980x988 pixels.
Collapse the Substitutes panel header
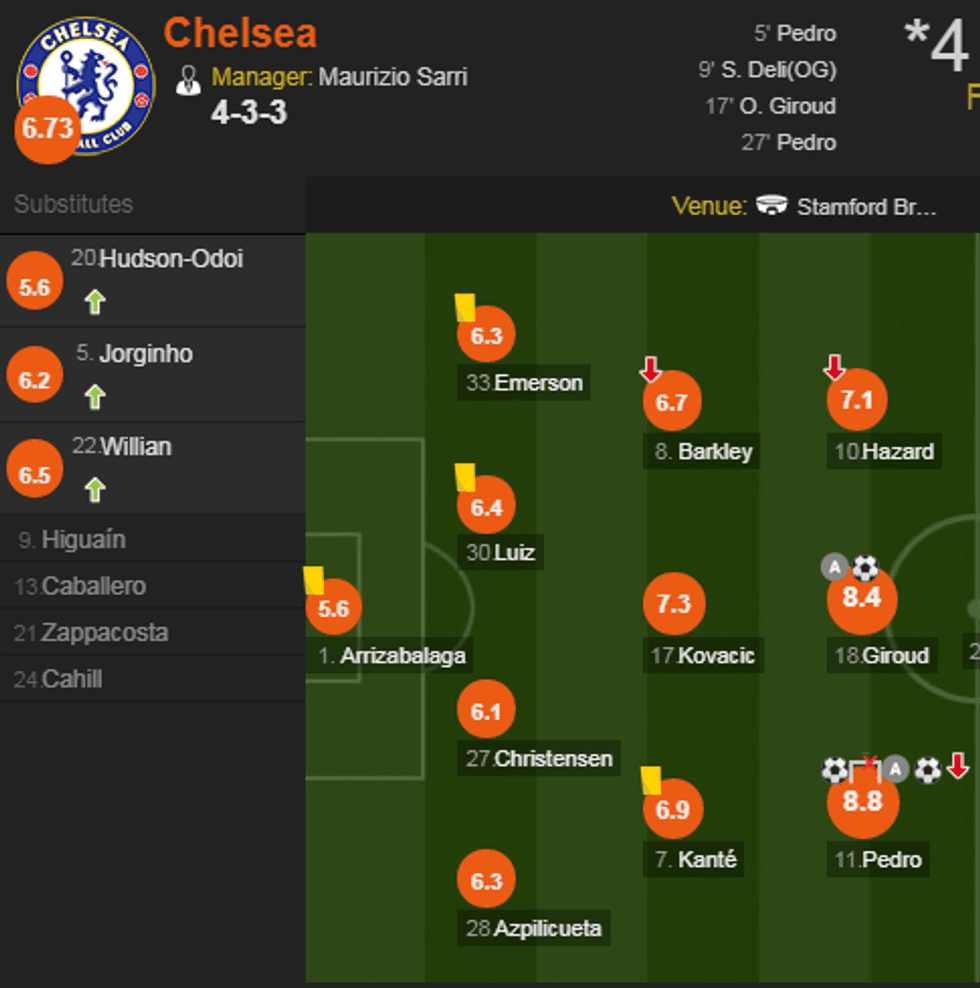pyautogui.click(x=73, y=204)
